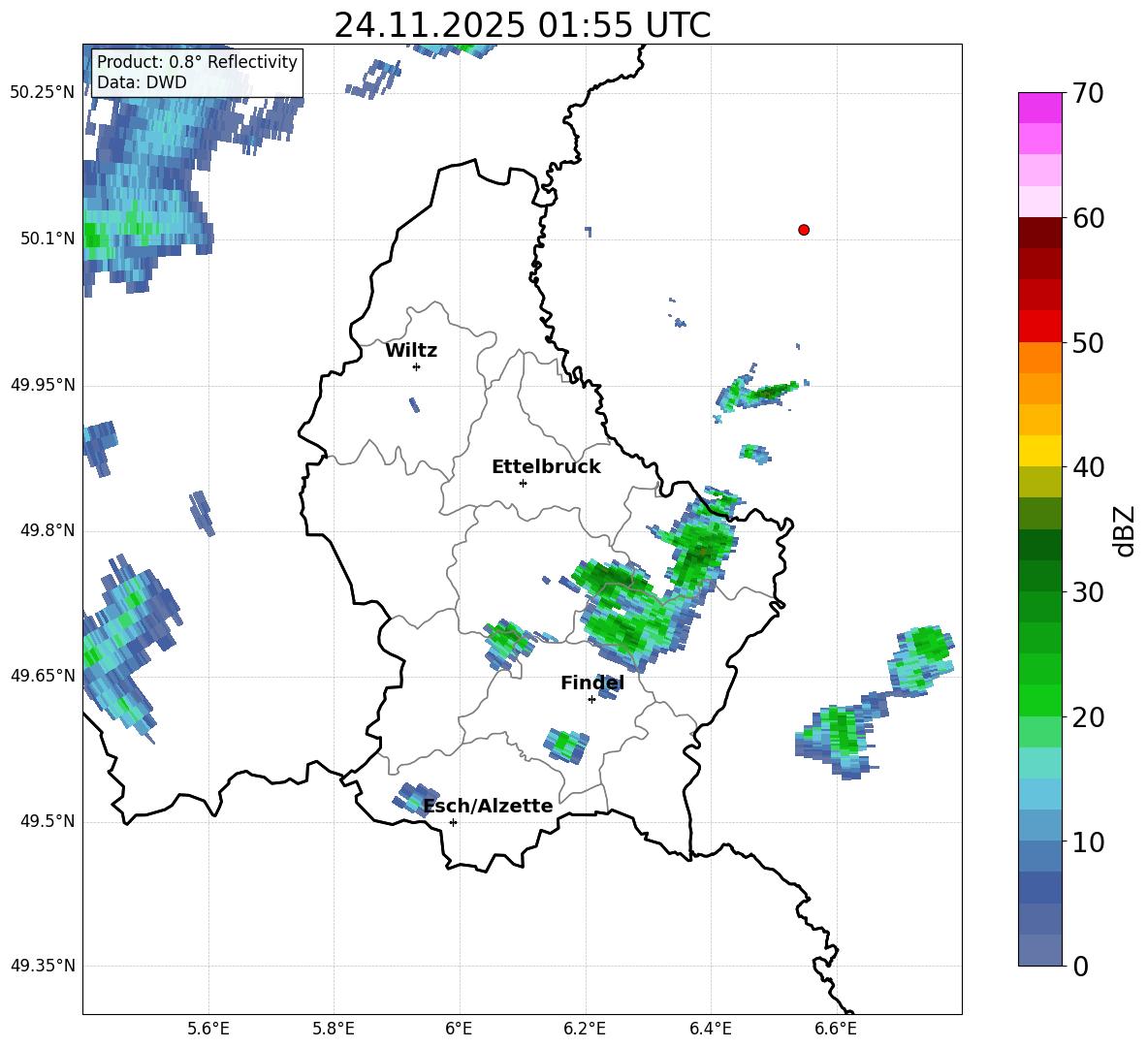Click the 6.6°E longitude label
The width and height of the screenshot is (1148, 1048).
(x=836, y=1029)
